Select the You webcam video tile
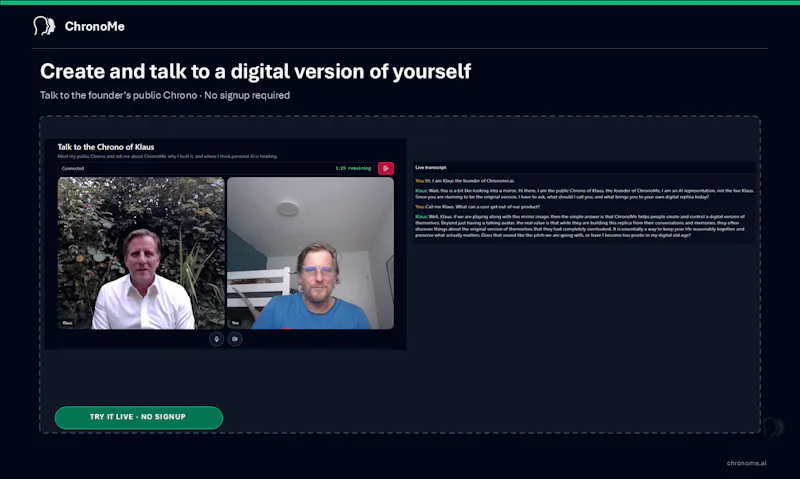Viewport: 800px width, 479px height. [310, 253]
